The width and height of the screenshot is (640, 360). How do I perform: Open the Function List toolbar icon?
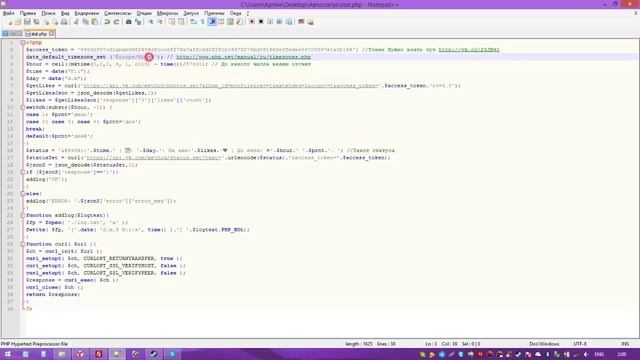(x=239, y=22)
